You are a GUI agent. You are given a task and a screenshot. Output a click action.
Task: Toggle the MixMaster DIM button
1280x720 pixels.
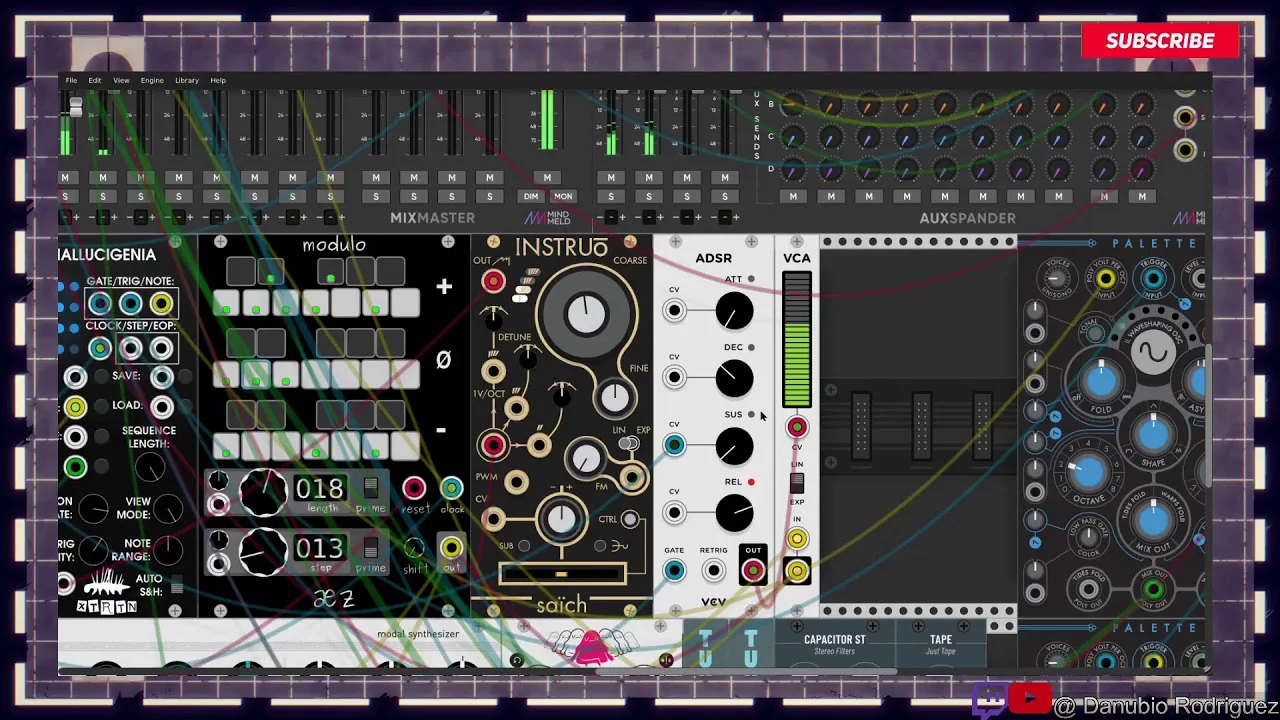[x=531, y=196]
